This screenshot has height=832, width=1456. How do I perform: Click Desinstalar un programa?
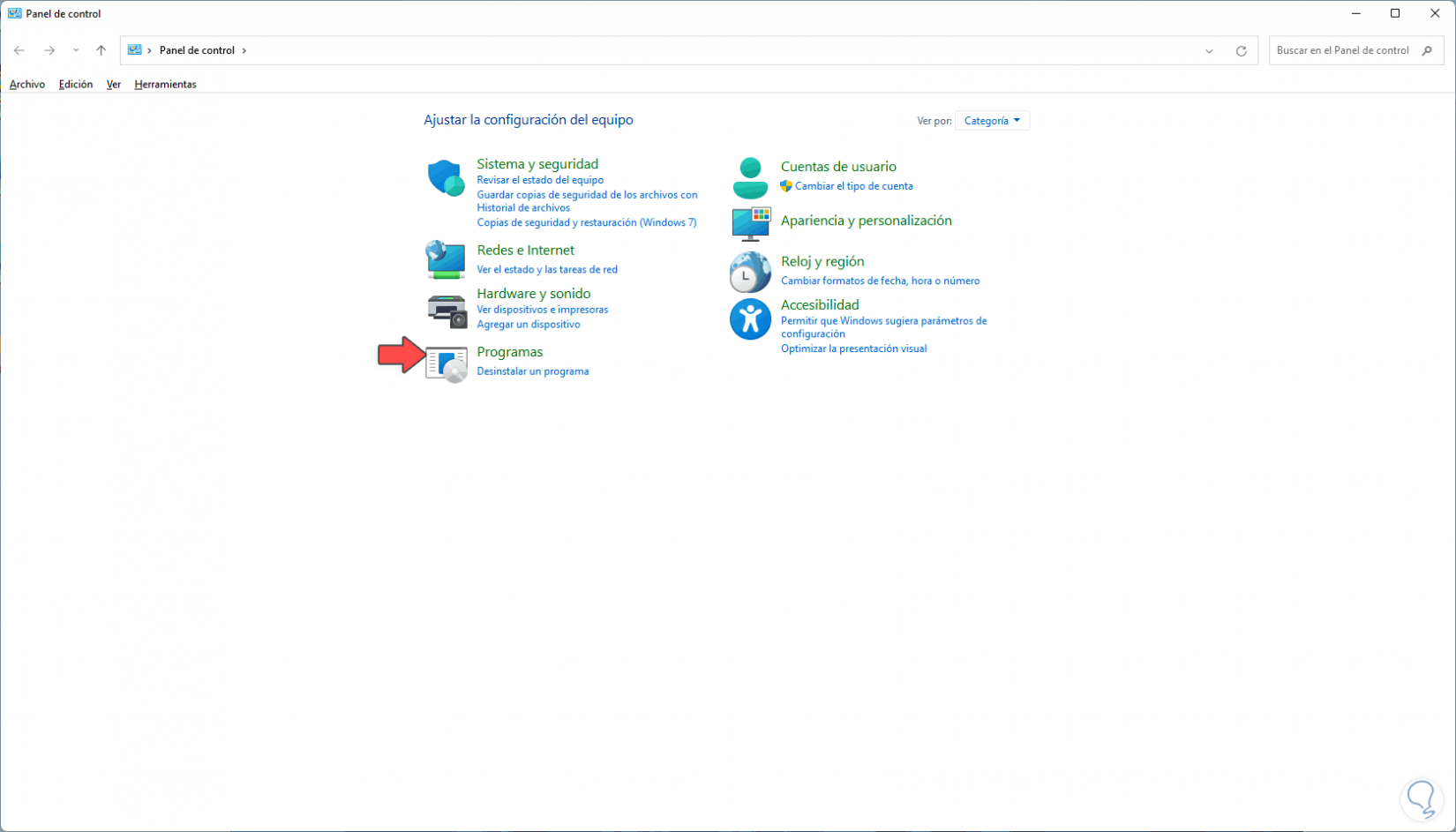tap(533, 371)
